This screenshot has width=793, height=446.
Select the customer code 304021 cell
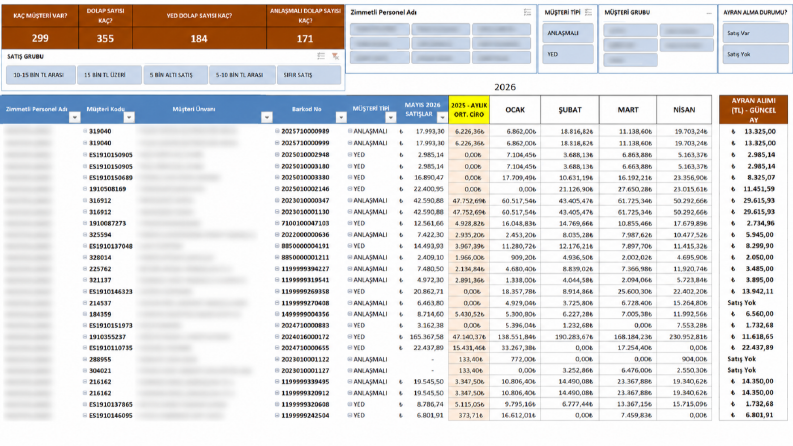[x=100, y=371]
